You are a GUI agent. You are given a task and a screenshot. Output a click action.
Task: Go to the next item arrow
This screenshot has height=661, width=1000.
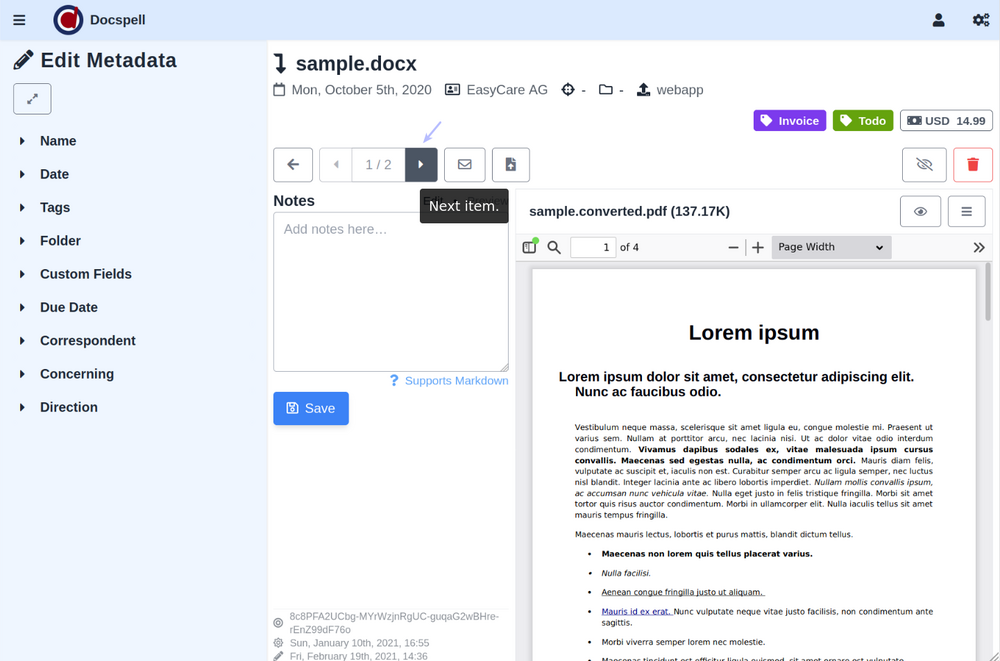[x=421, y=165]
